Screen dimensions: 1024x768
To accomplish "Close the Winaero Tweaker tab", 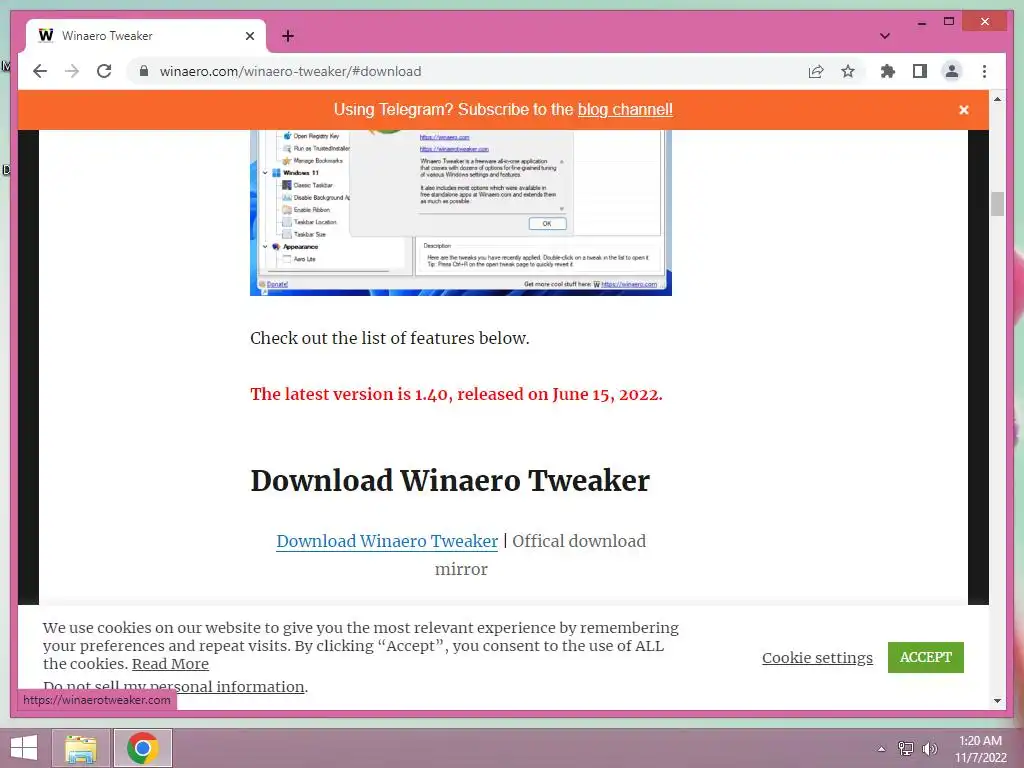I will [249, 36].
